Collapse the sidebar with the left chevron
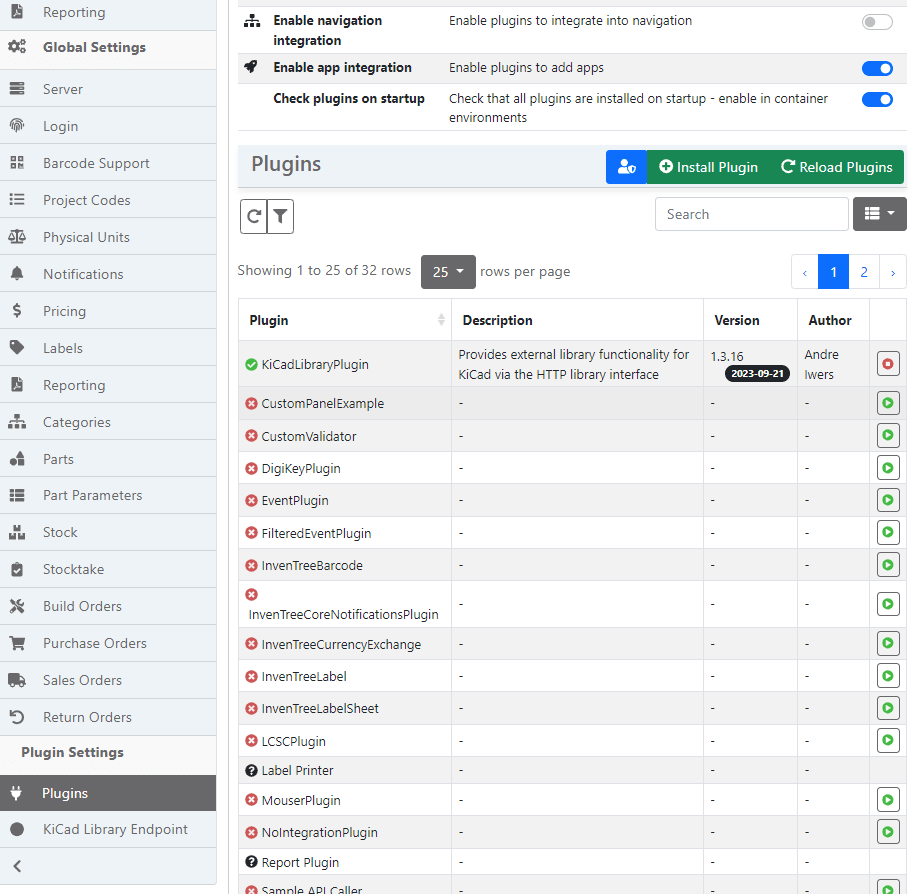Screen dimensions: 915x894 pos(18,866)
